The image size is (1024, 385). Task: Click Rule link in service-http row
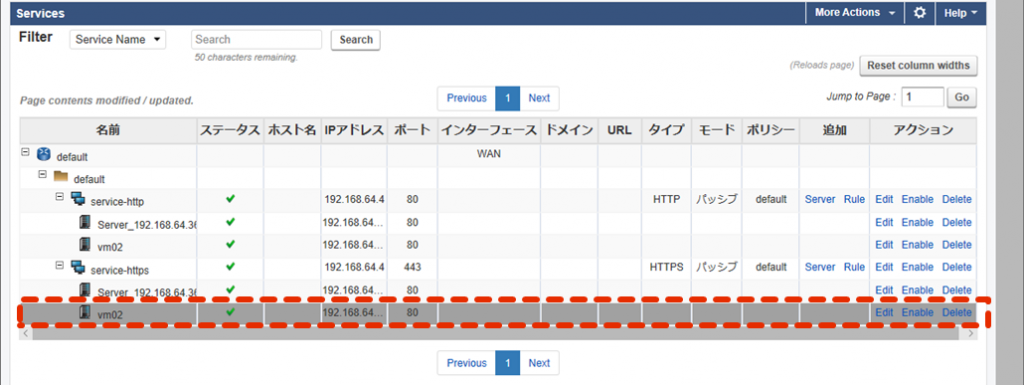pos(854,200)
